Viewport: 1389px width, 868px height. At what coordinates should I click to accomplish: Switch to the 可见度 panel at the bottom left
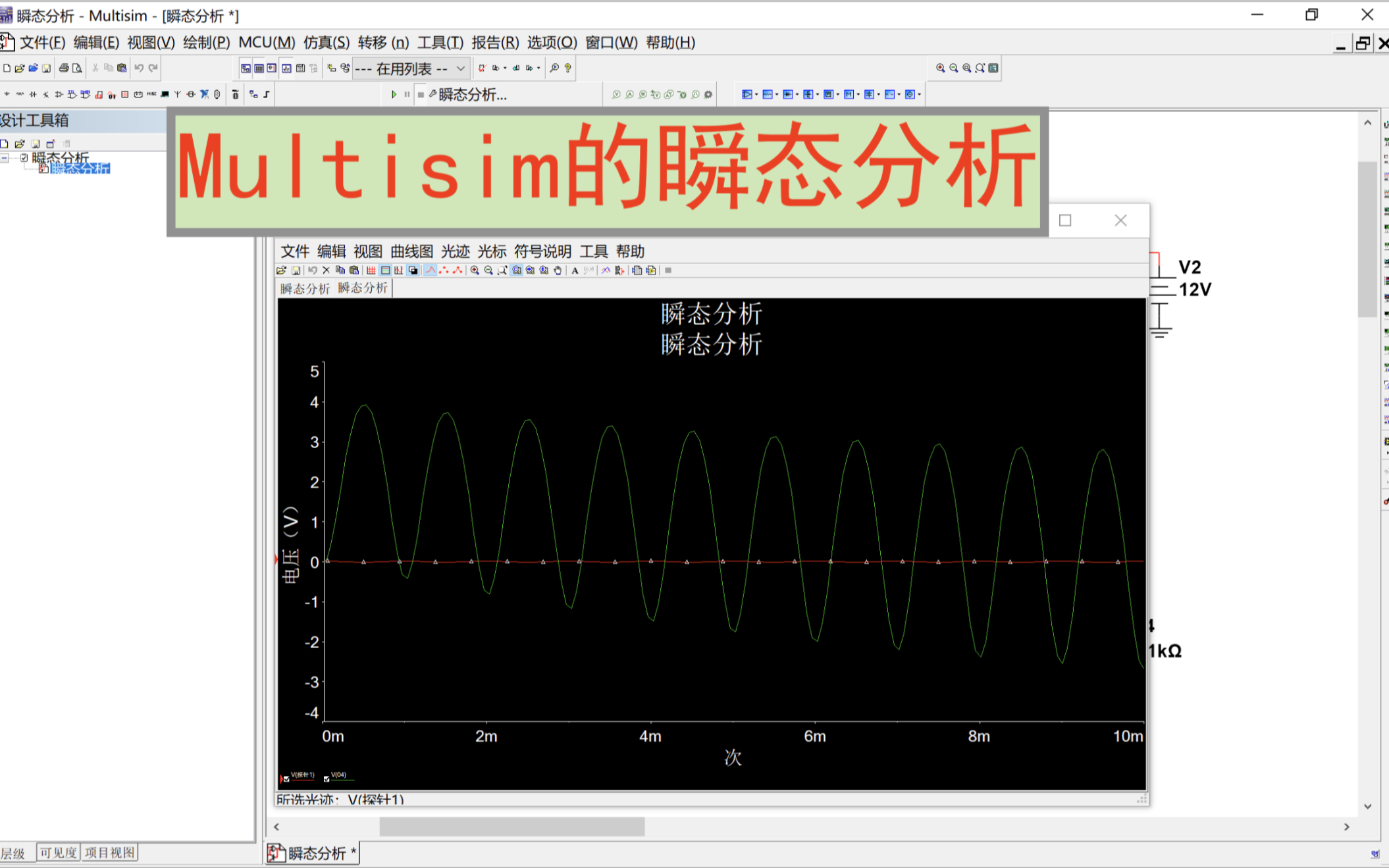[57, 852]
